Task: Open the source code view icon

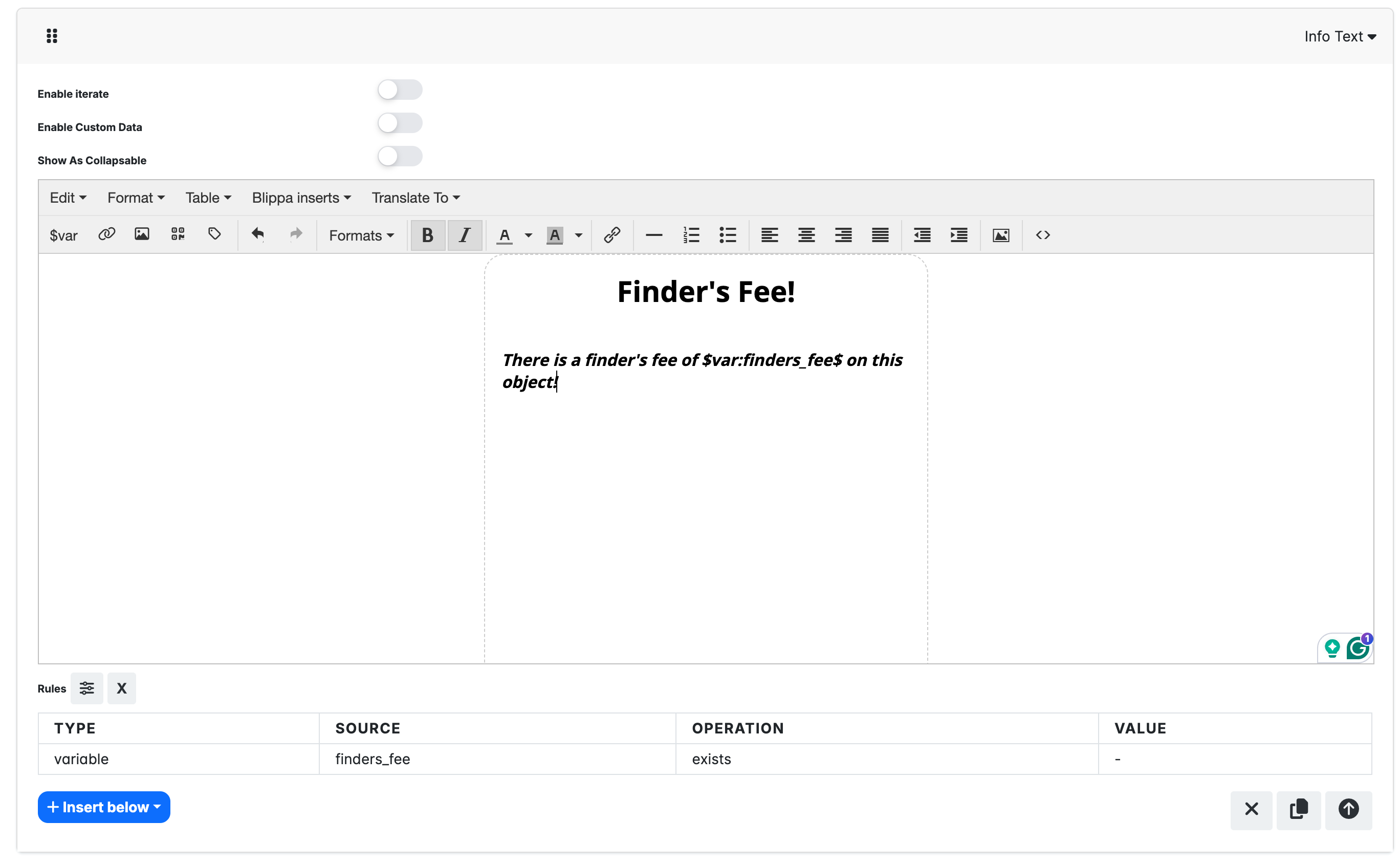Action: pyautogui.click(x=1042, y=235)
